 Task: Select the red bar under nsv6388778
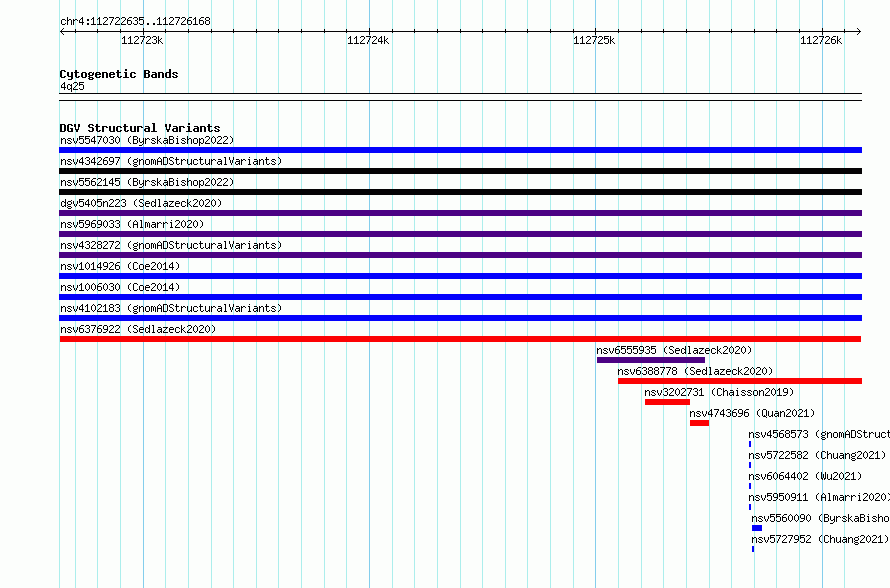(x=740, y=381)
